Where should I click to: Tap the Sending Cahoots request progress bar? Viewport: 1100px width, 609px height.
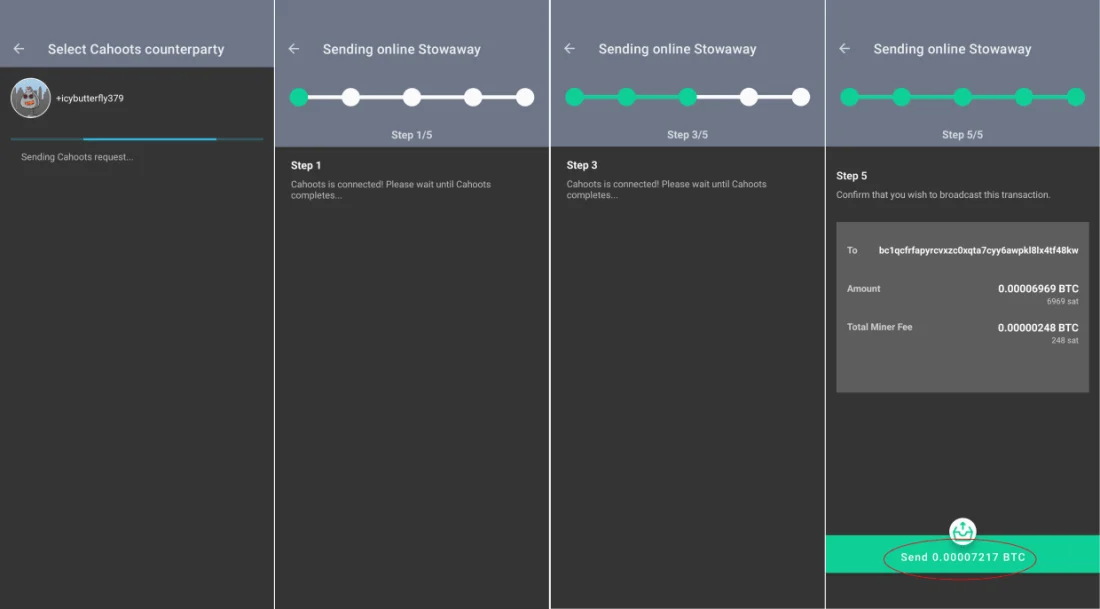point(137,139)
